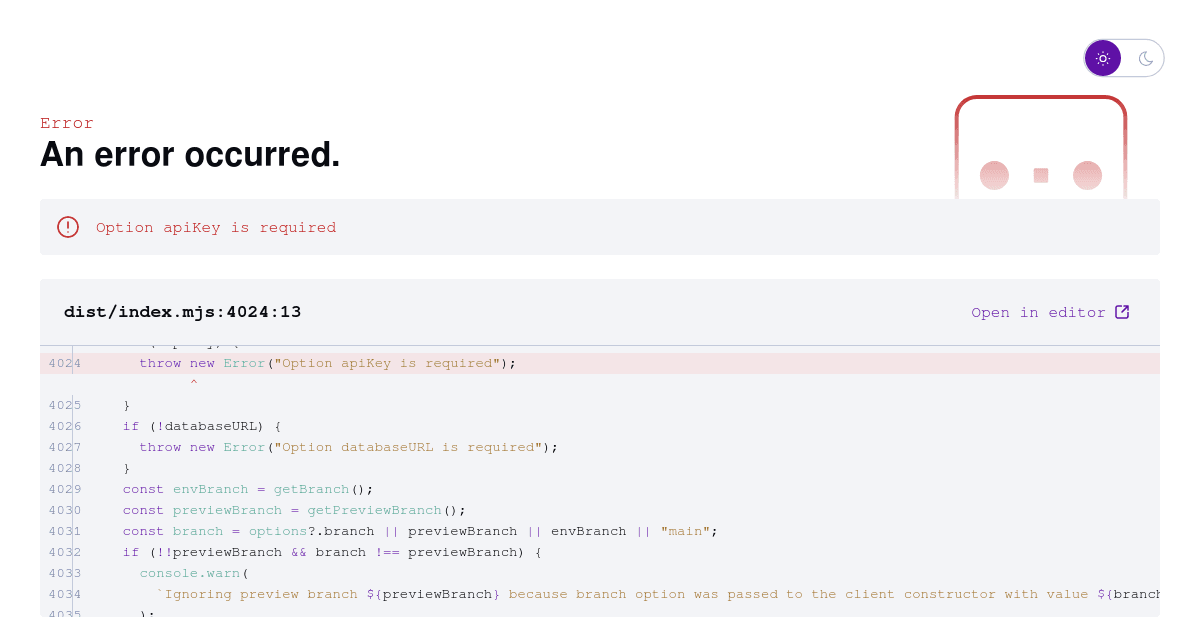Click the 'const envBranch = getBranch();' line

[248, 489]
